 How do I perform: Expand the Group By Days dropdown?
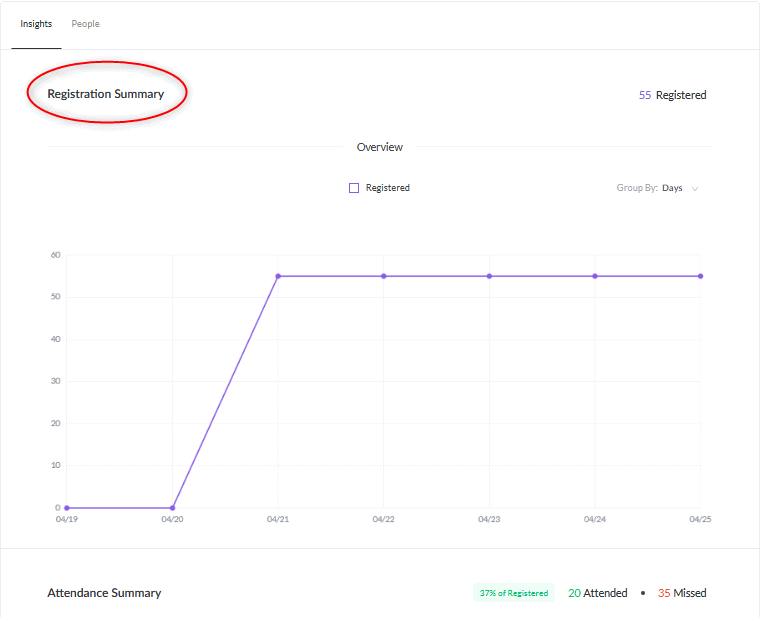pos(657,188)
